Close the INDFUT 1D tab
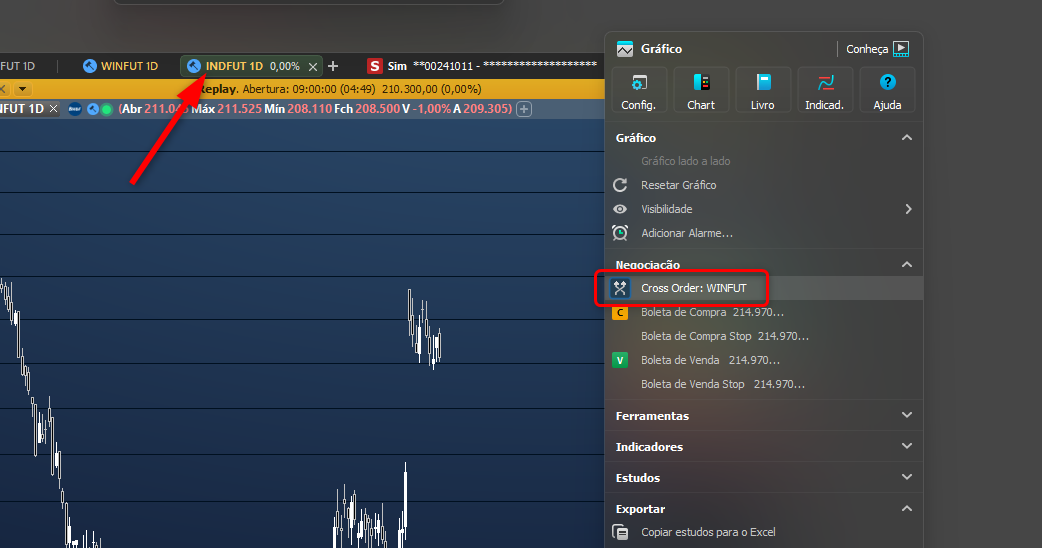The width and height of the screenshot is (1042, 548). click(x=313, y=66)
